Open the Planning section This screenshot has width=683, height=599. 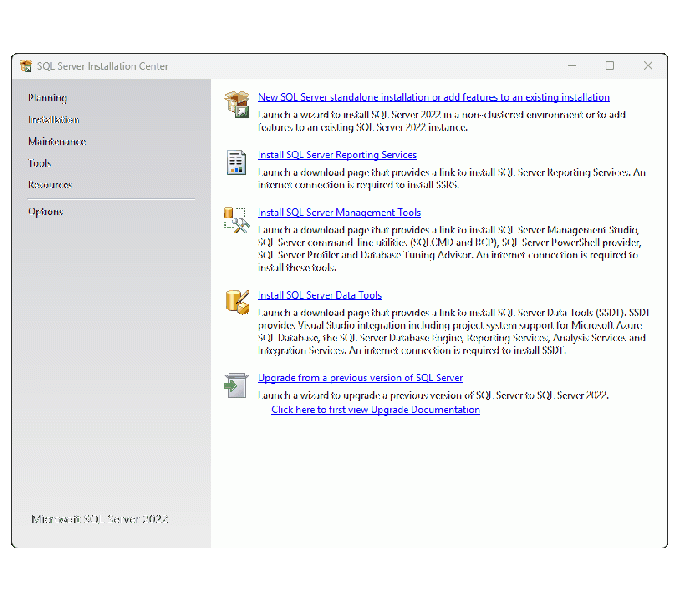(x=47, y=98)
